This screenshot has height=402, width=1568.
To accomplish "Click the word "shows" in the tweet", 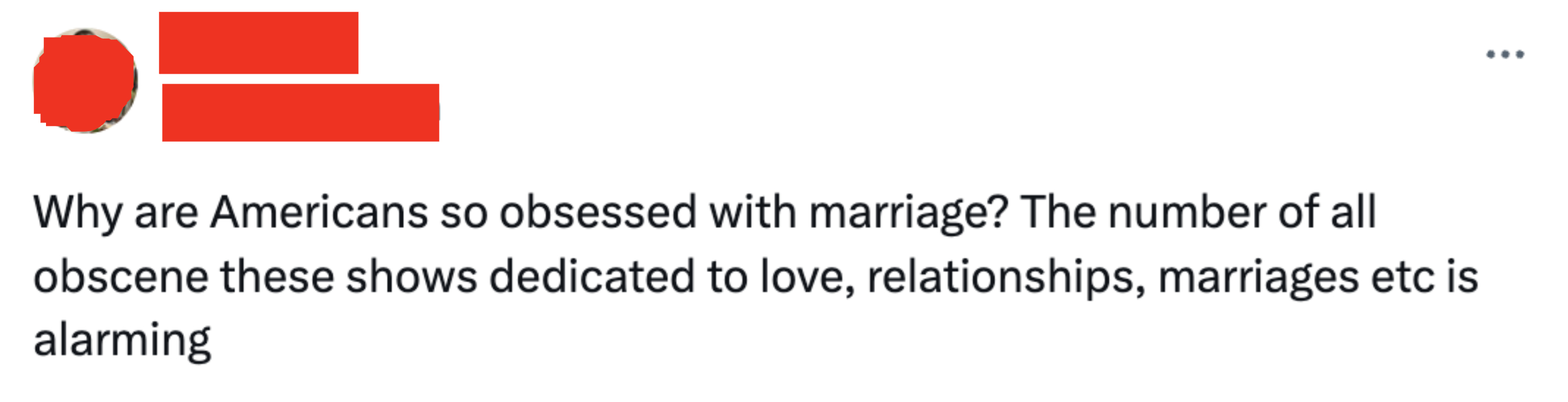I will (x=411, y=277).
